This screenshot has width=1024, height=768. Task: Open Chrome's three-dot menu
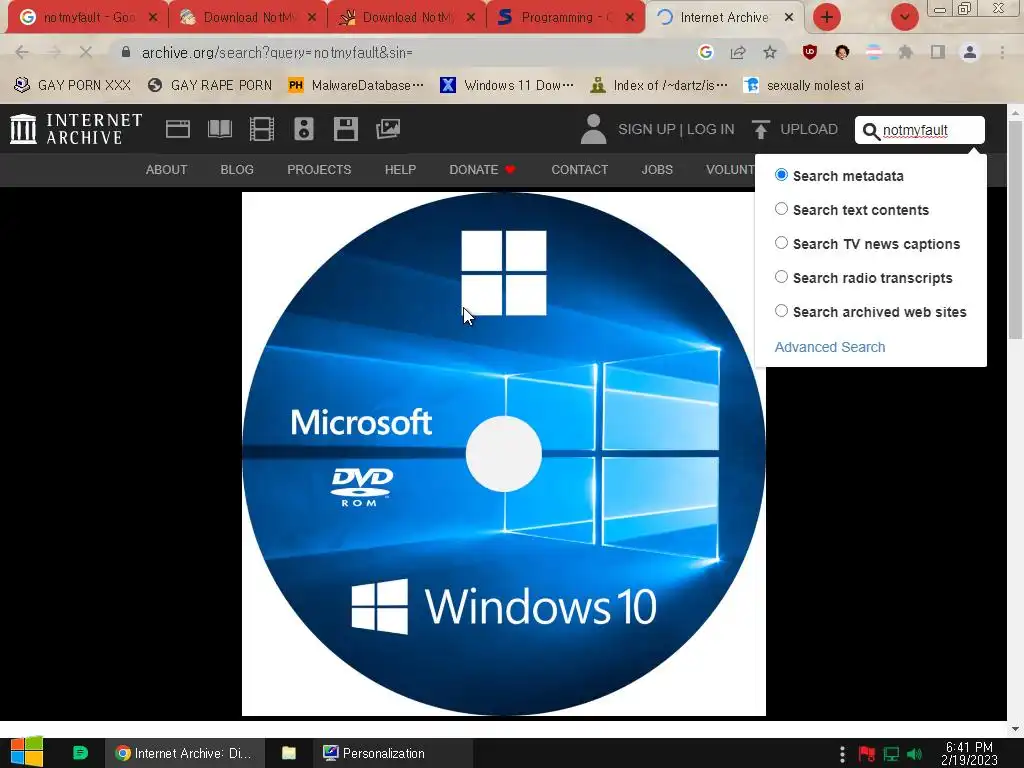pyautogui.click(x=1002, y=52)
